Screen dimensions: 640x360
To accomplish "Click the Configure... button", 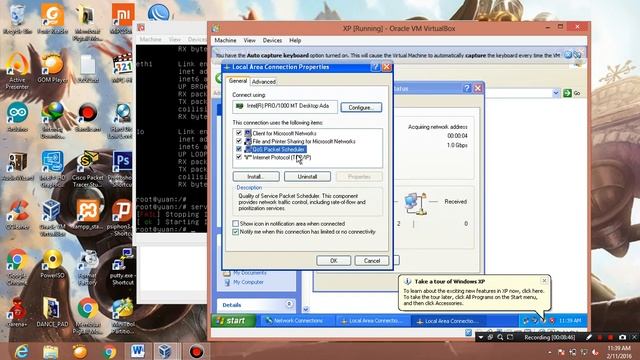I will pos(361,107).
